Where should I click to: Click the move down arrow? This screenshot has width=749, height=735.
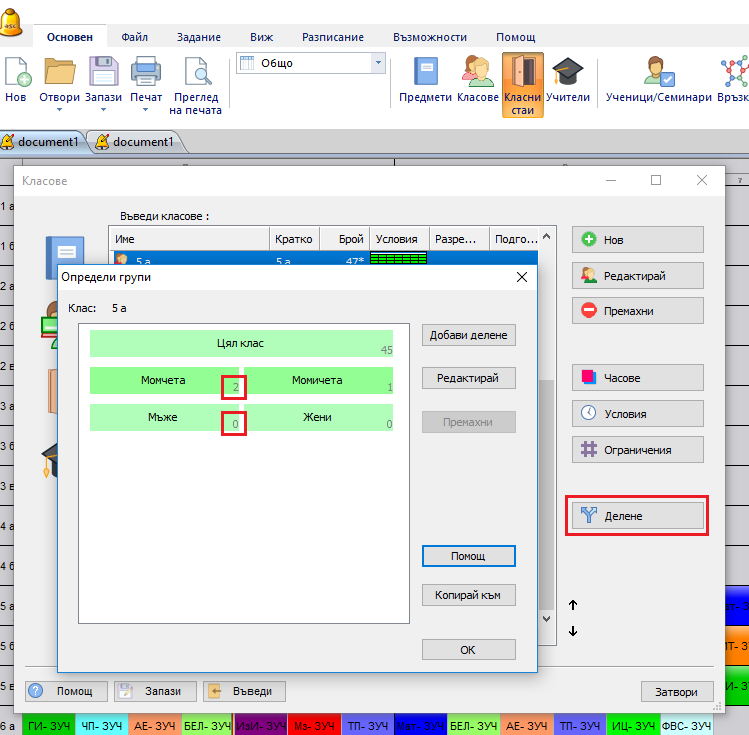click(573, 631)
